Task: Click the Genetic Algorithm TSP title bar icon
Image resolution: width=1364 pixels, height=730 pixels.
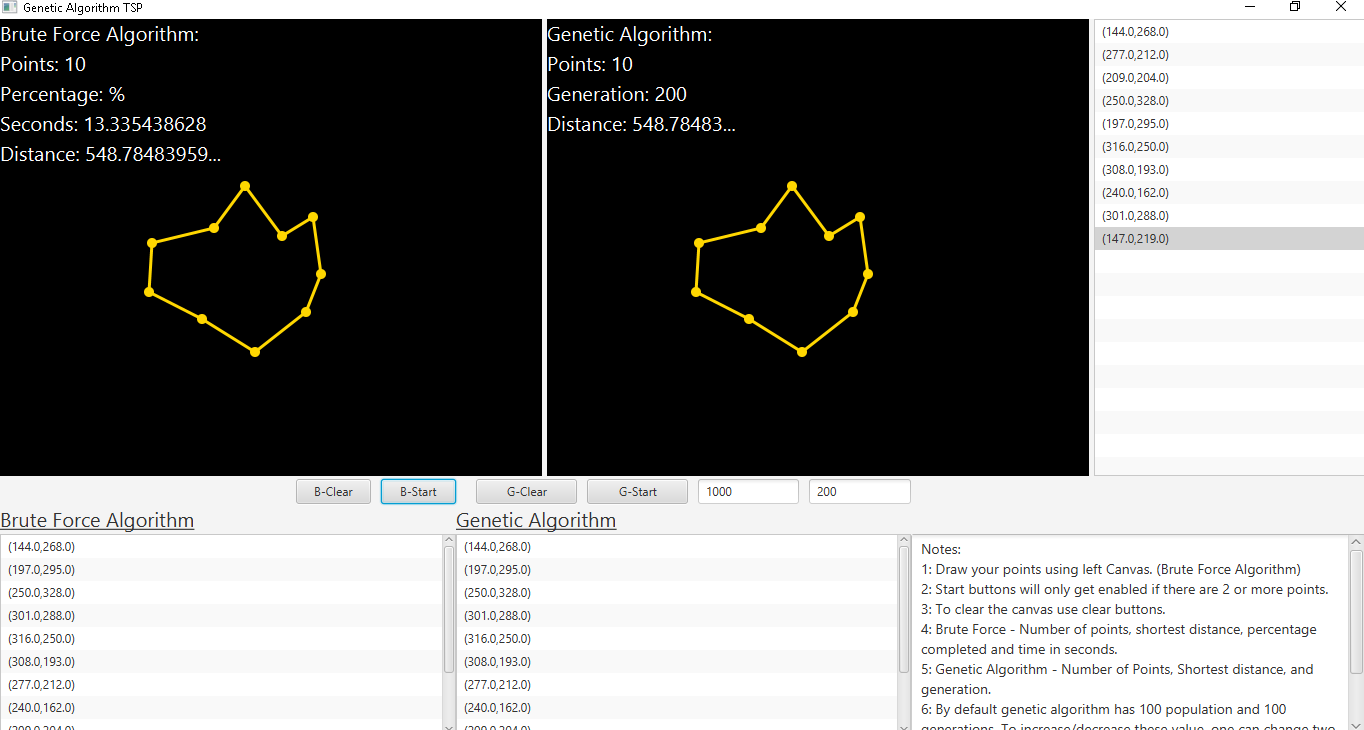Action: coord(10,6)
